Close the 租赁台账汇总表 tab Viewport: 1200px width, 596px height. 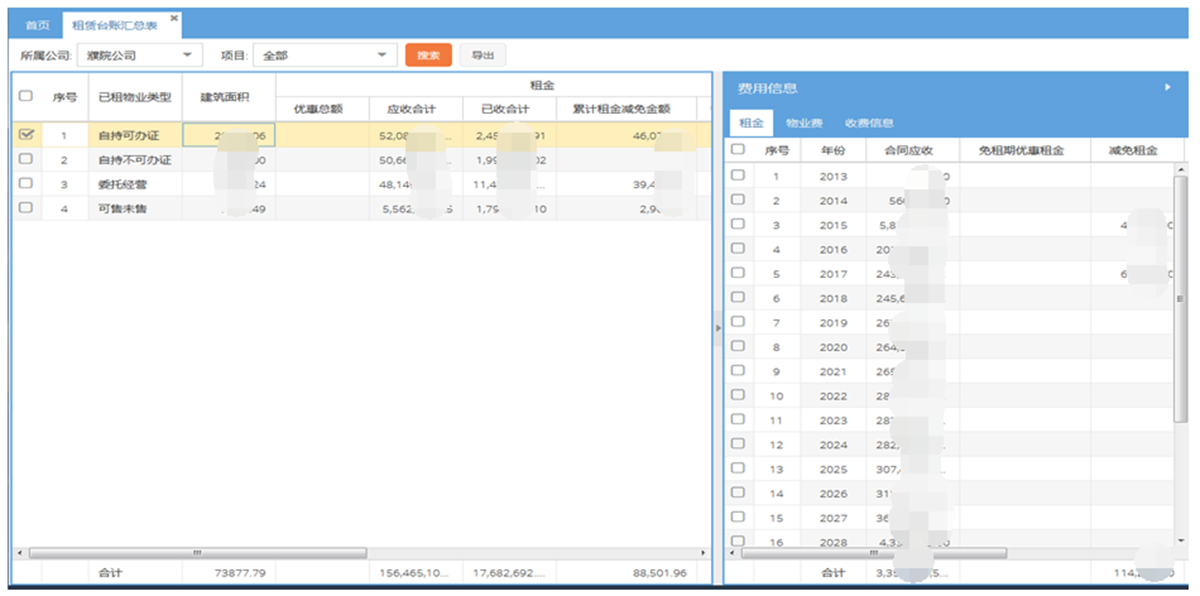[174, 18]
